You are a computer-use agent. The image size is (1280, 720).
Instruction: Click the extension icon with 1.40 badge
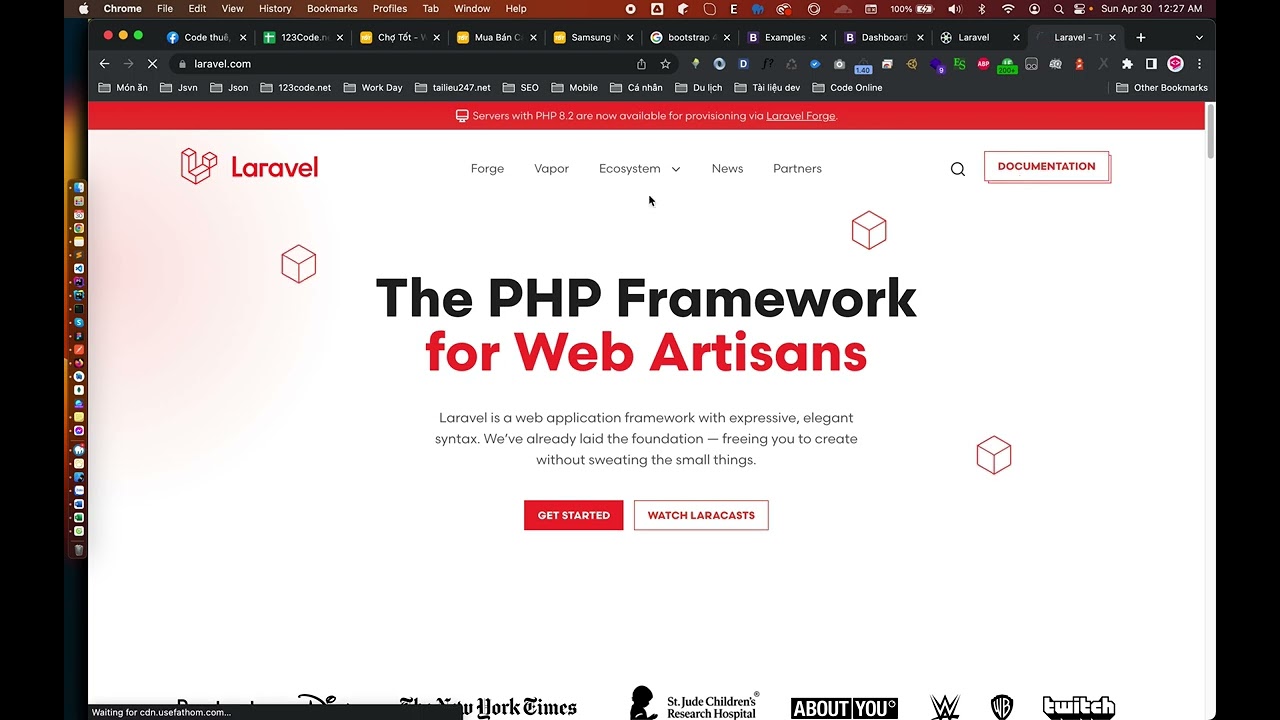click(862, 66)
